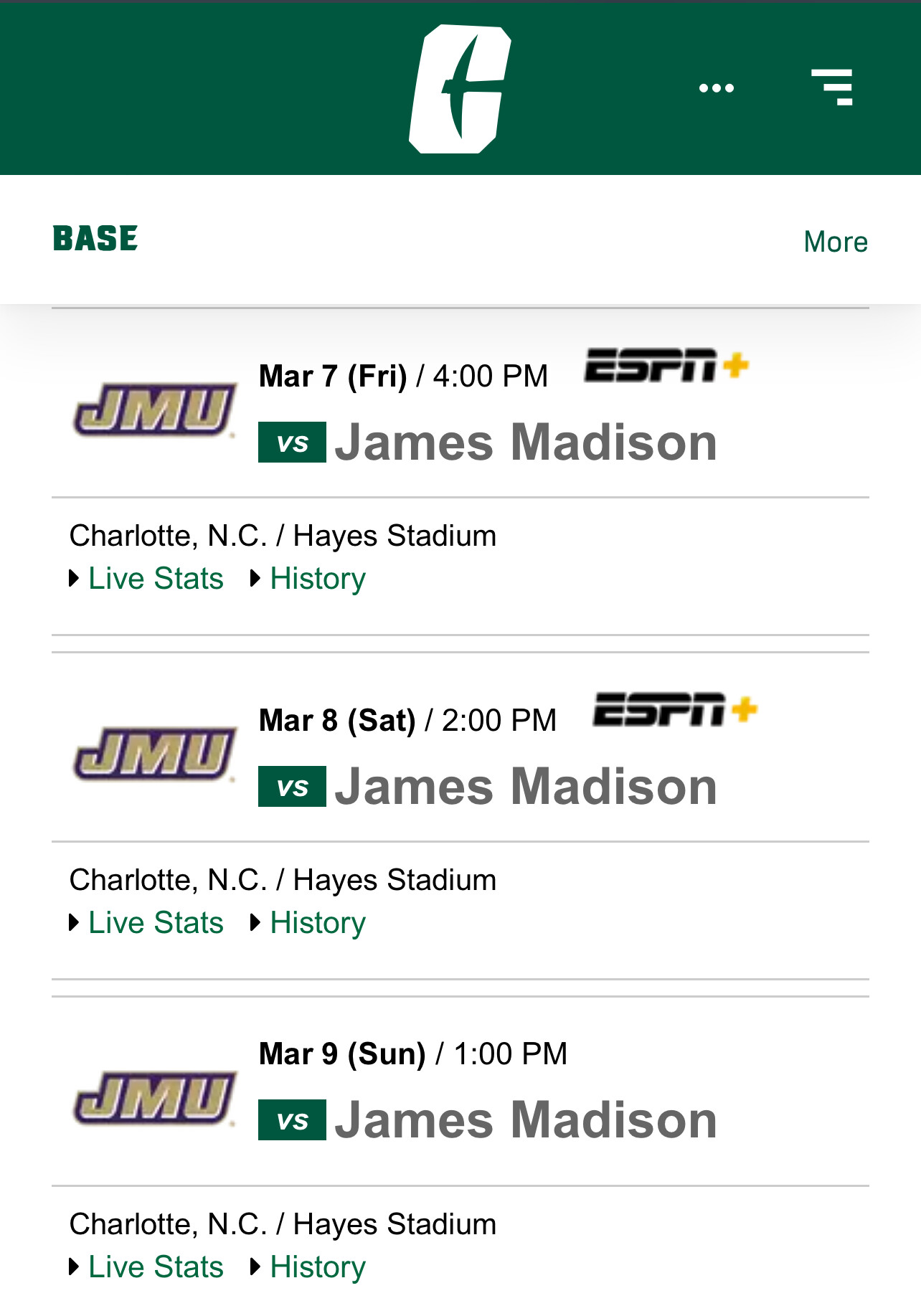This screenshot has width=921, height=1316.
Task: Open Live Stats for Mar 7 game
Action: (156, 578)
